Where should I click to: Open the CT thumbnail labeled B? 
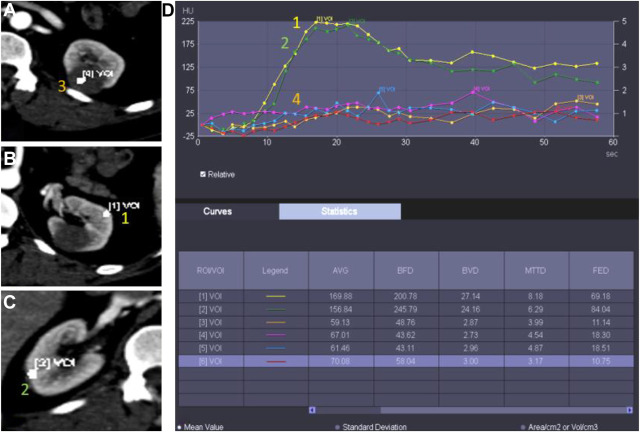tap(81, 216)
